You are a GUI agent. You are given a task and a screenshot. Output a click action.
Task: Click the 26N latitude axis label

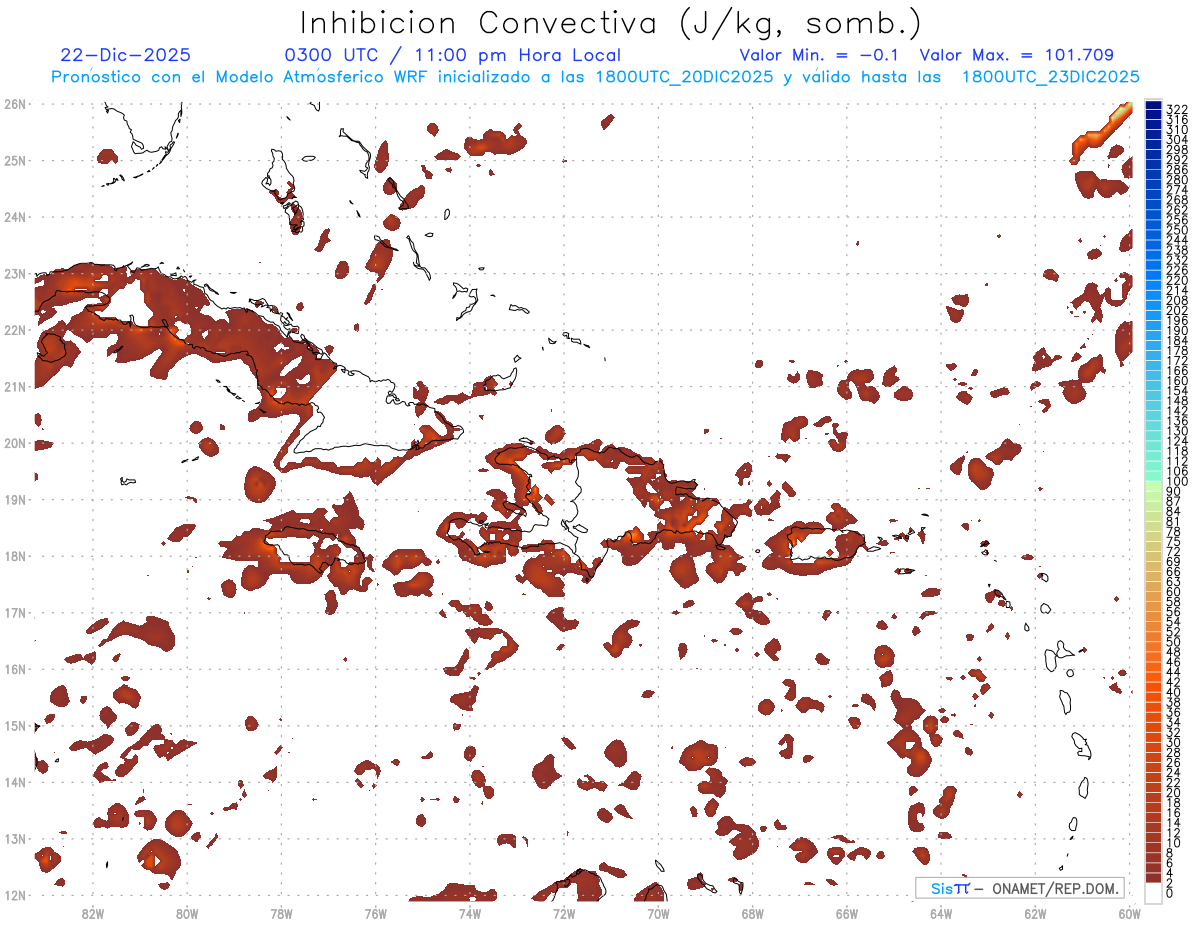[14, 104]
